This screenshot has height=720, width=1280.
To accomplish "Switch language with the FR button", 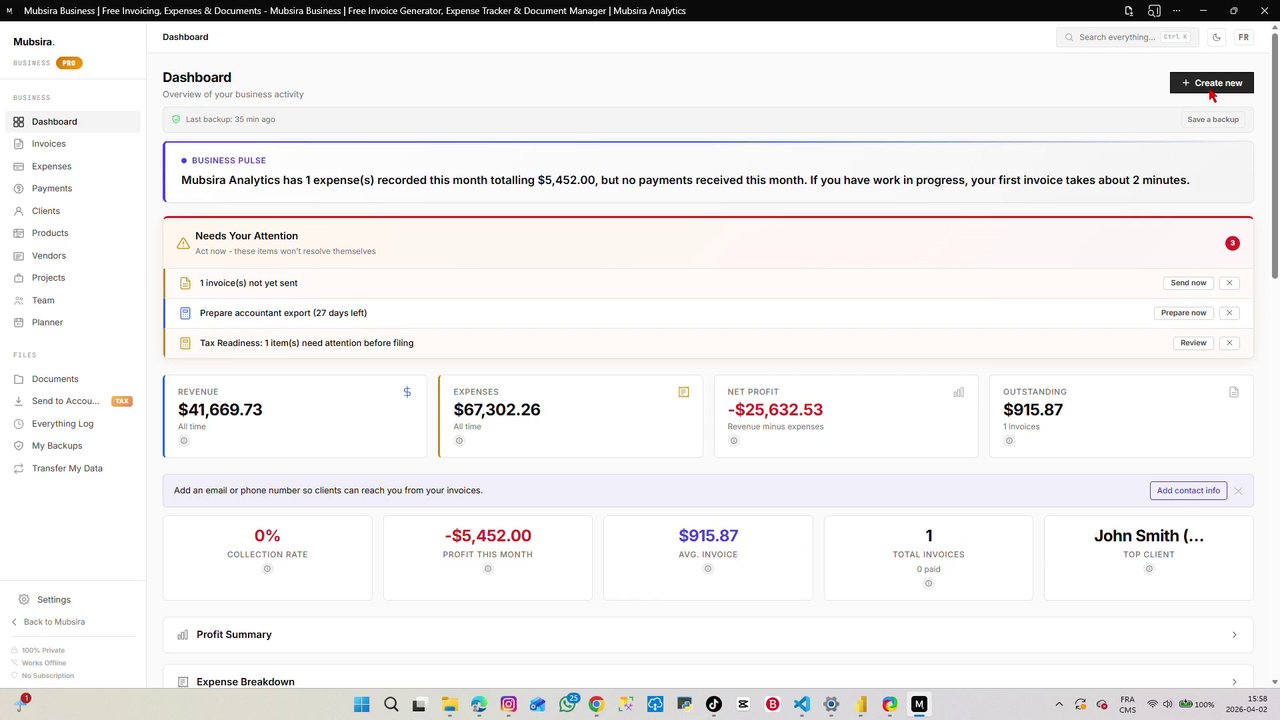I will point(1243,37).
